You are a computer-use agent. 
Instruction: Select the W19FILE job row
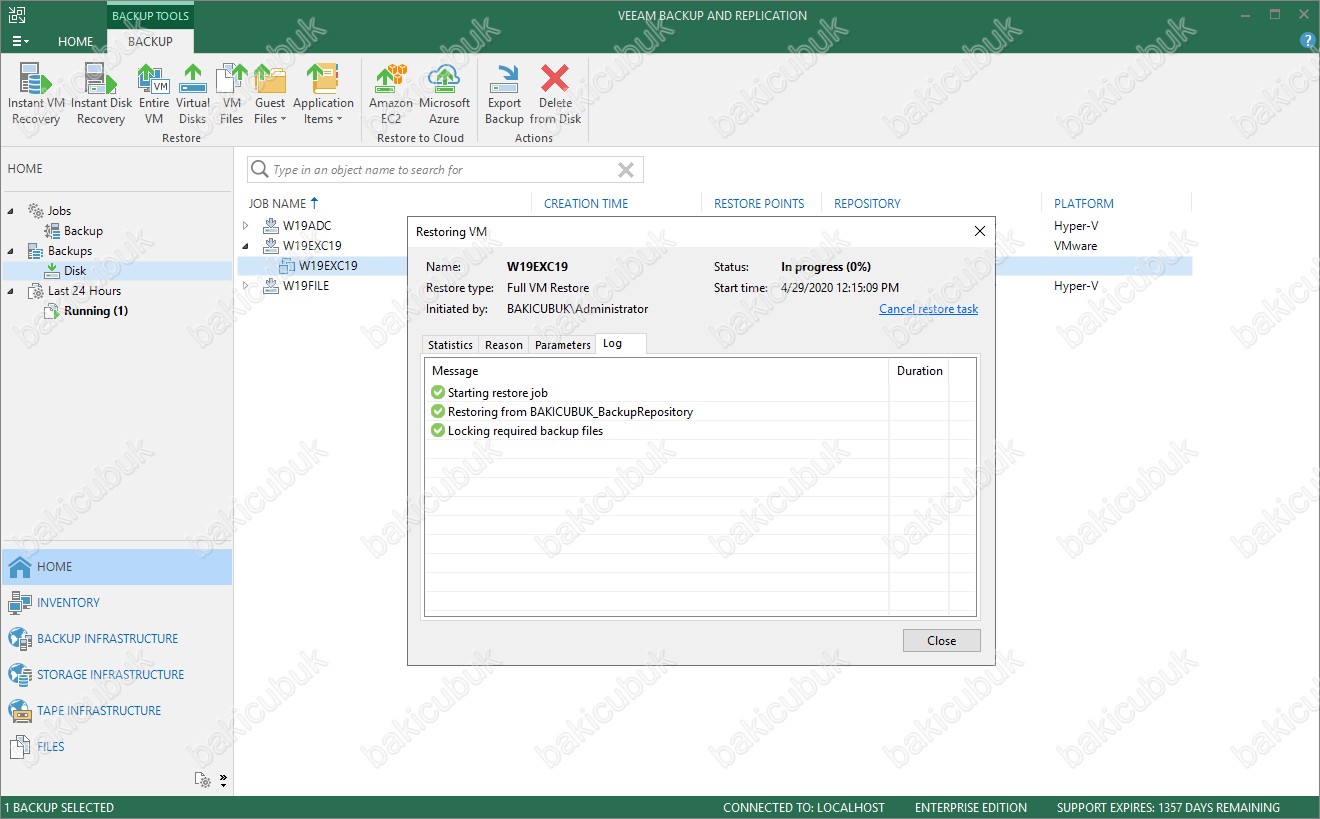[305, 286]
